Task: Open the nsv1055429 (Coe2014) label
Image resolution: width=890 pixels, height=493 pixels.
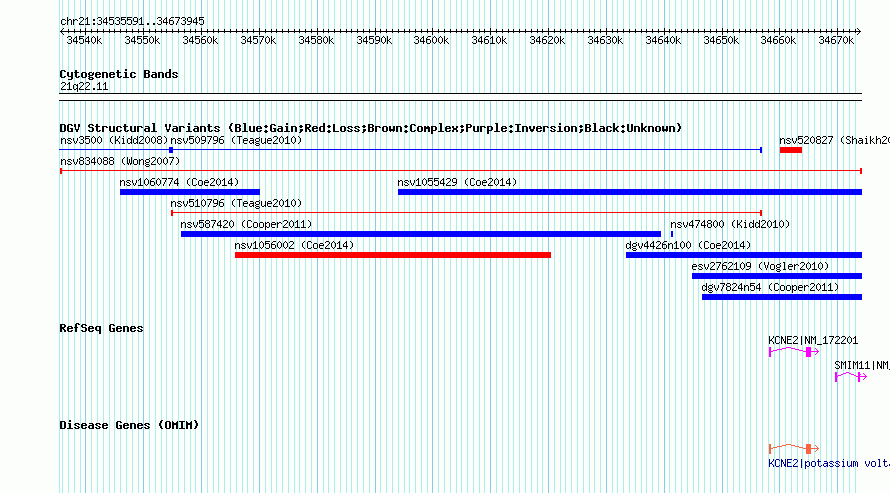Action: [457, 182]
